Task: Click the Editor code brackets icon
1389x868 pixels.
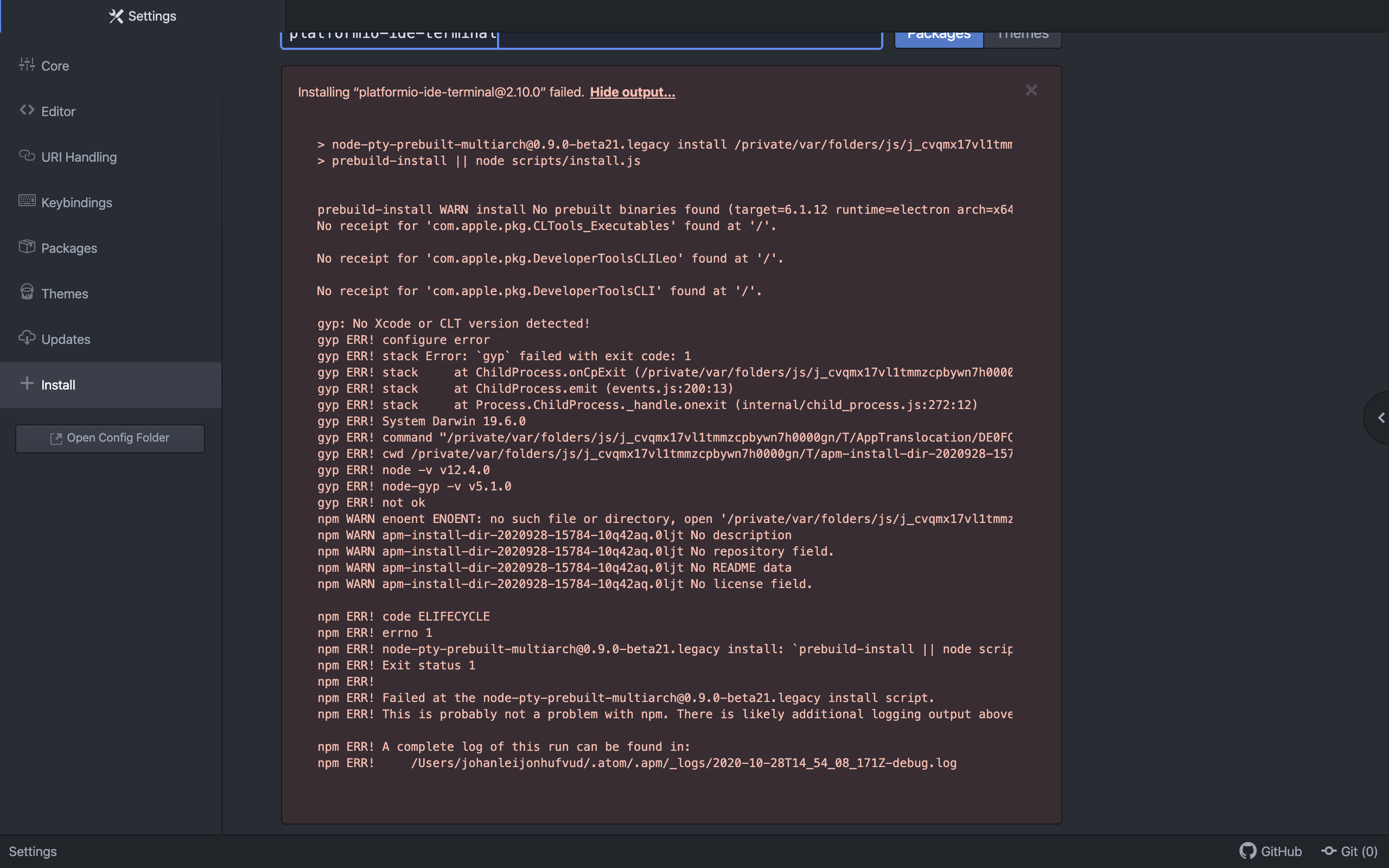Action: tap(27, 110)
